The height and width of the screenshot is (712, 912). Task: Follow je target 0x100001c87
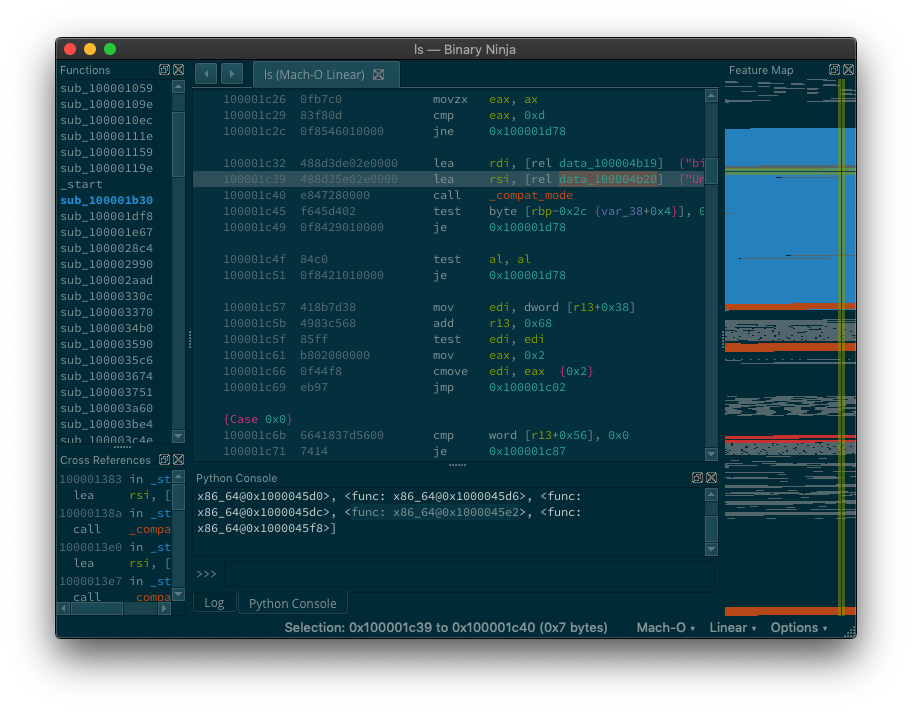click(x=527, y=451)
